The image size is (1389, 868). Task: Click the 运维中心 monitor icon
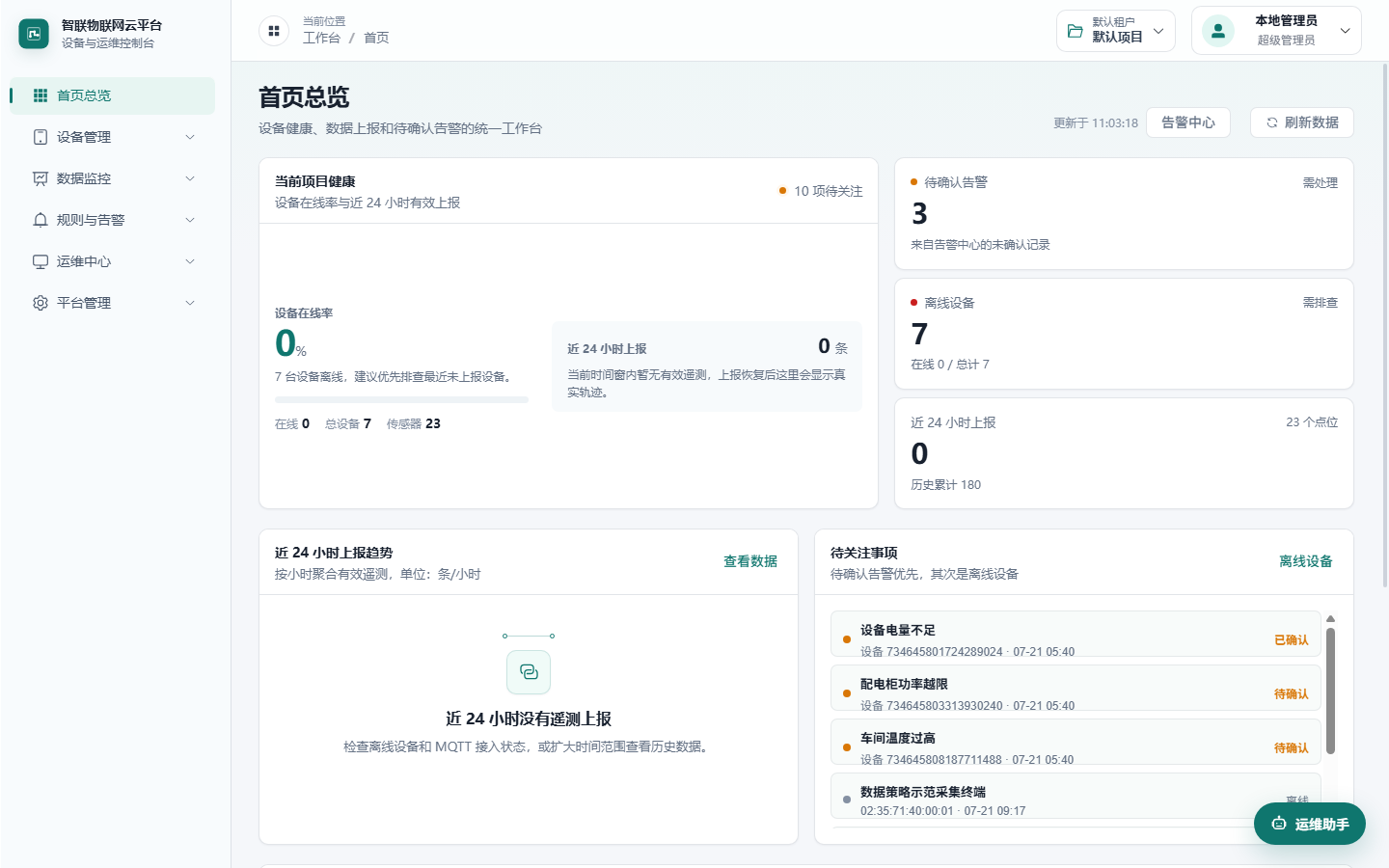pos(41,261)
